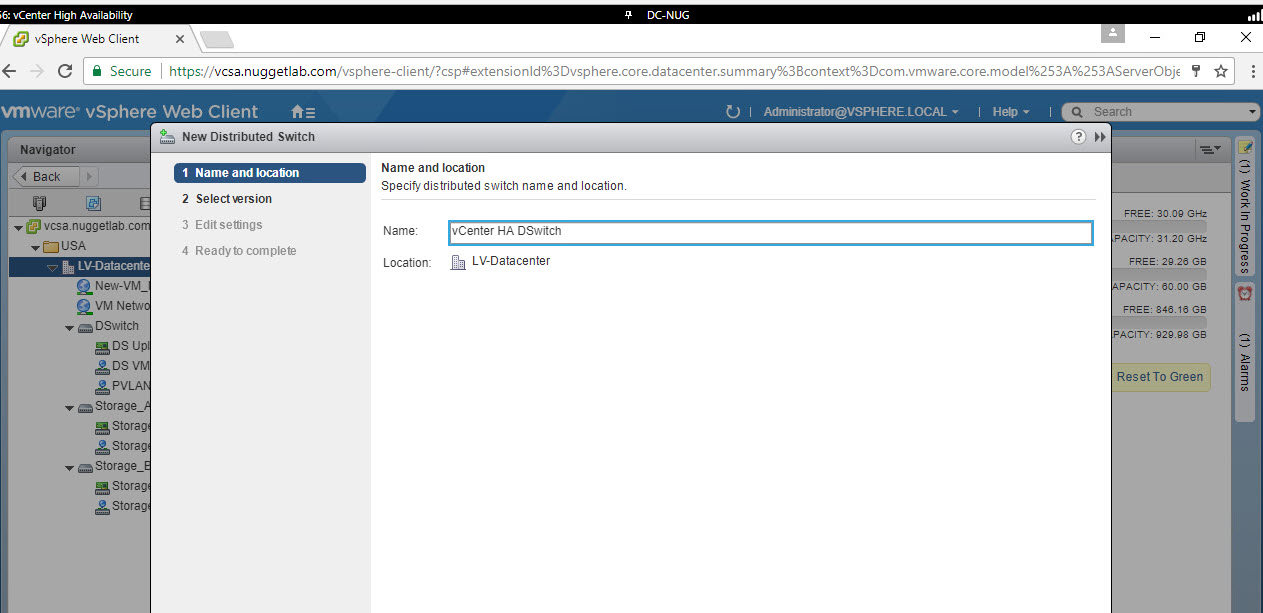Click the navigator Back button

point(41,176)
